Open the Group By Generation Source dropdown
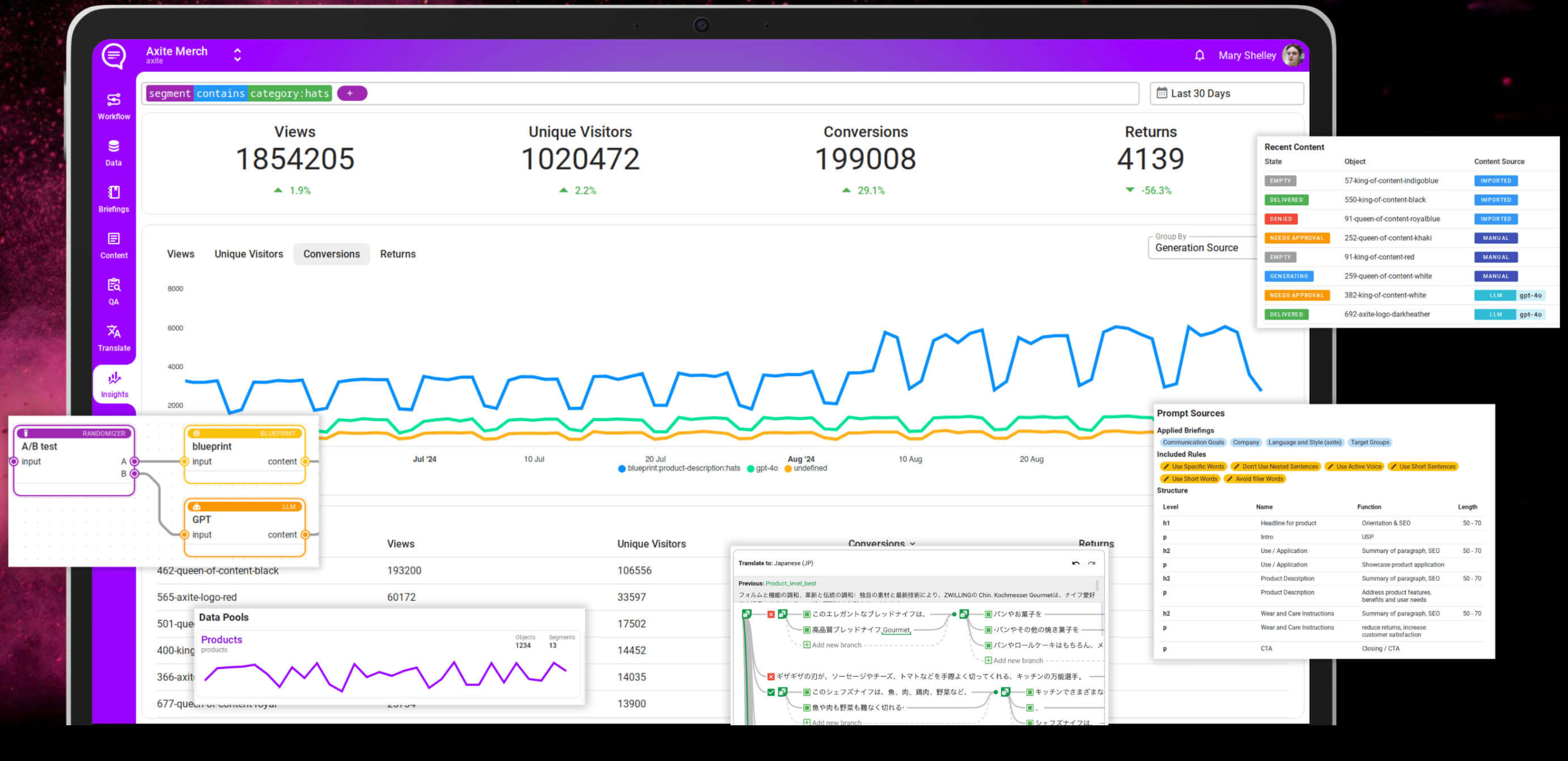Image resolution: width=1568 pixels, height=761 pixels. (x=1202, y=247)
